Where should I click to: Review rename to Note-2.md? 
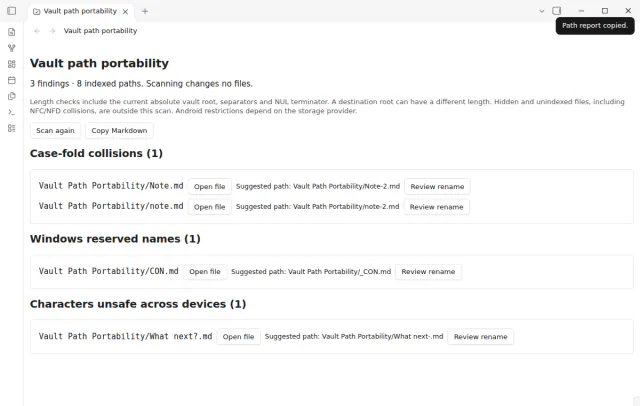click(x=437, y=186)
